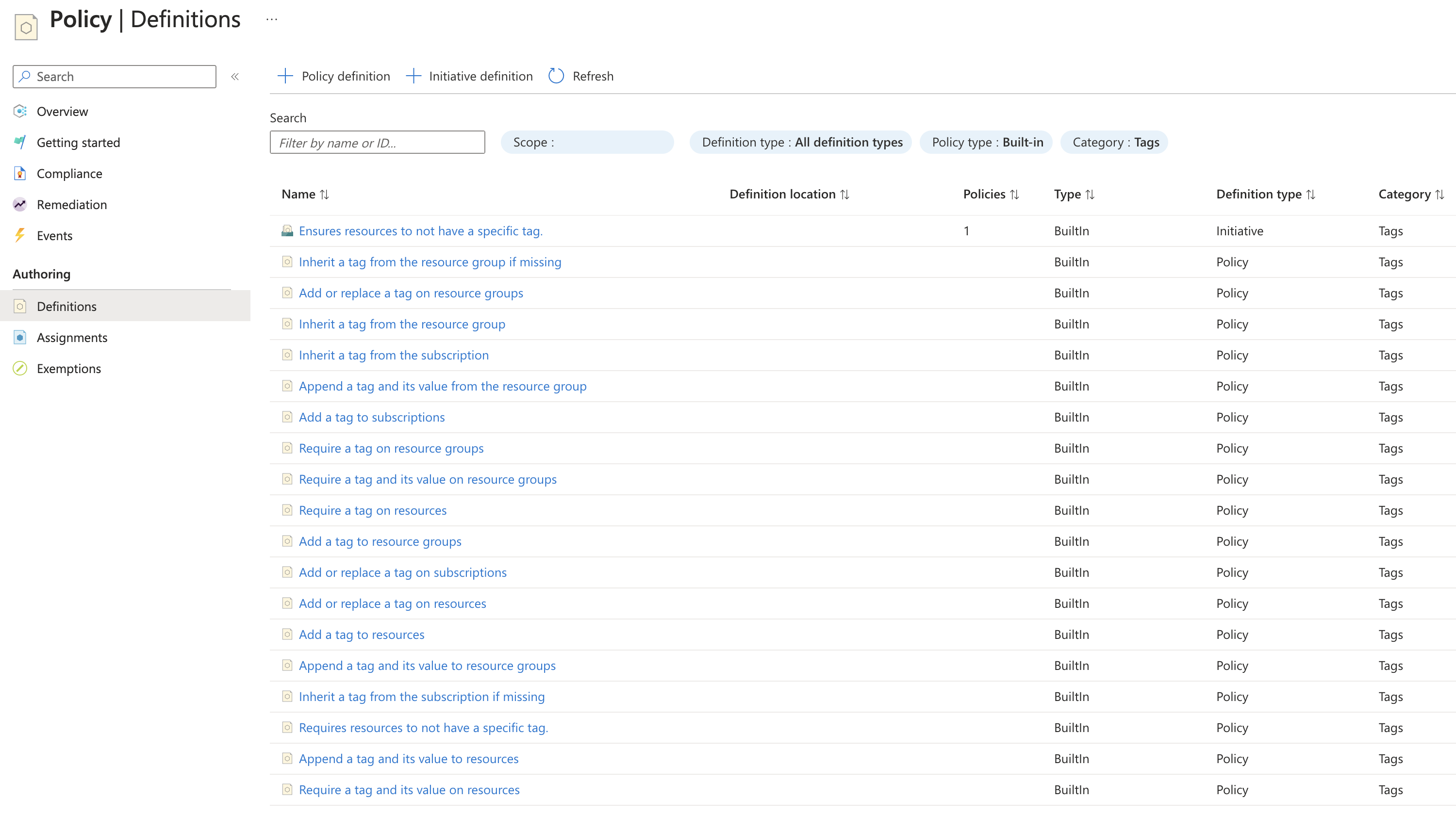Click the sidebar Search field

click(114, 76)
